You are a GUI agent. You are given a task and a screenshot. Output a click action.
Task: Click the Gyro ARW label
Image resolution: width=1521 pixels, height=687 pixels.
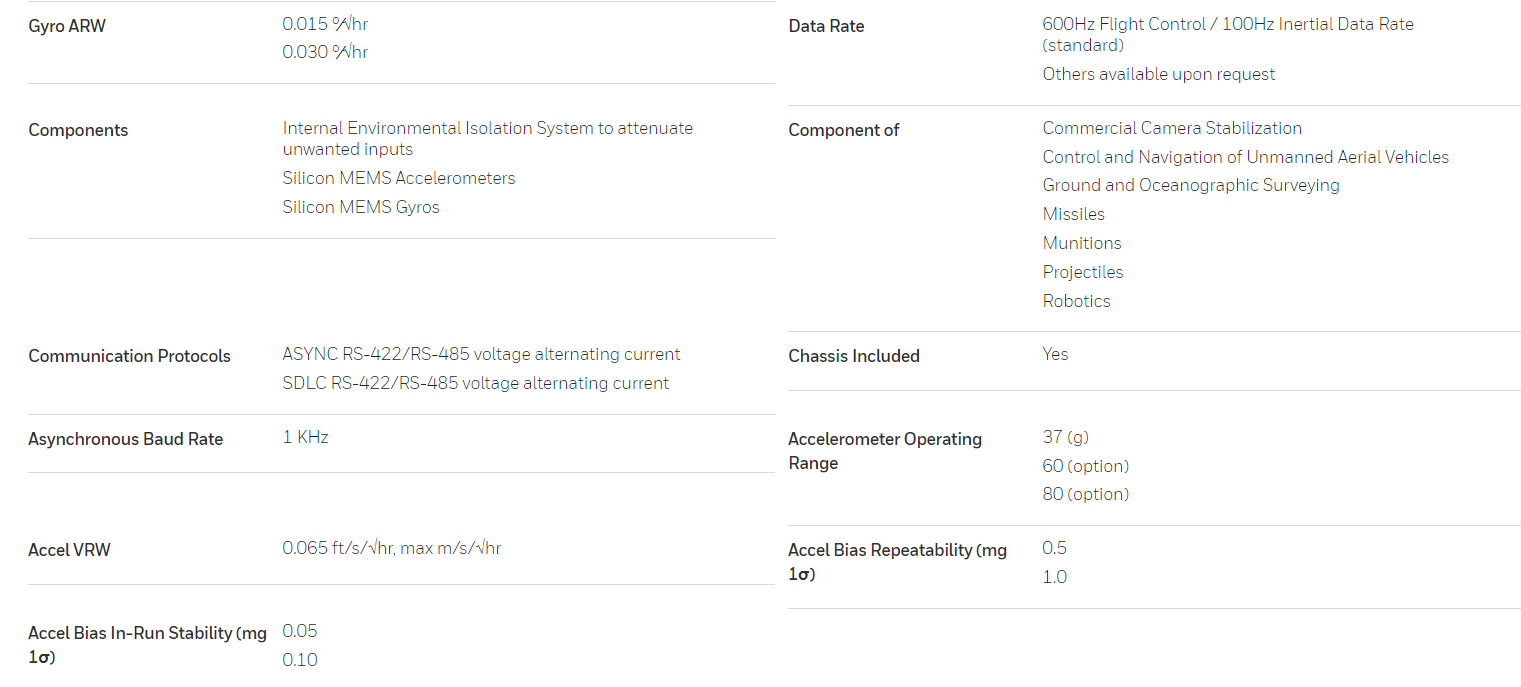67,26
